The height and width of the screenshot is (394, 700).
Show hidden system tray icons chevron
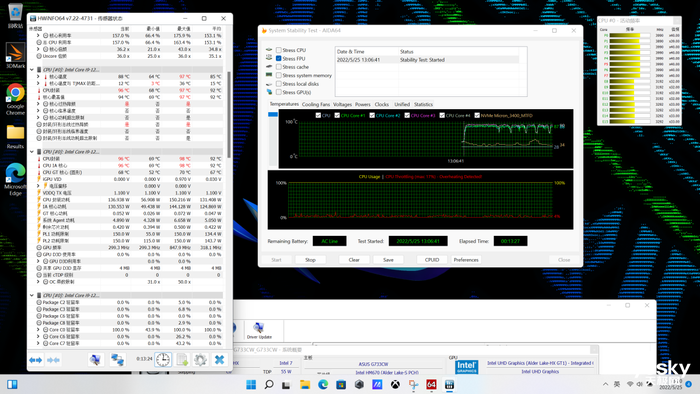(605, 384)
